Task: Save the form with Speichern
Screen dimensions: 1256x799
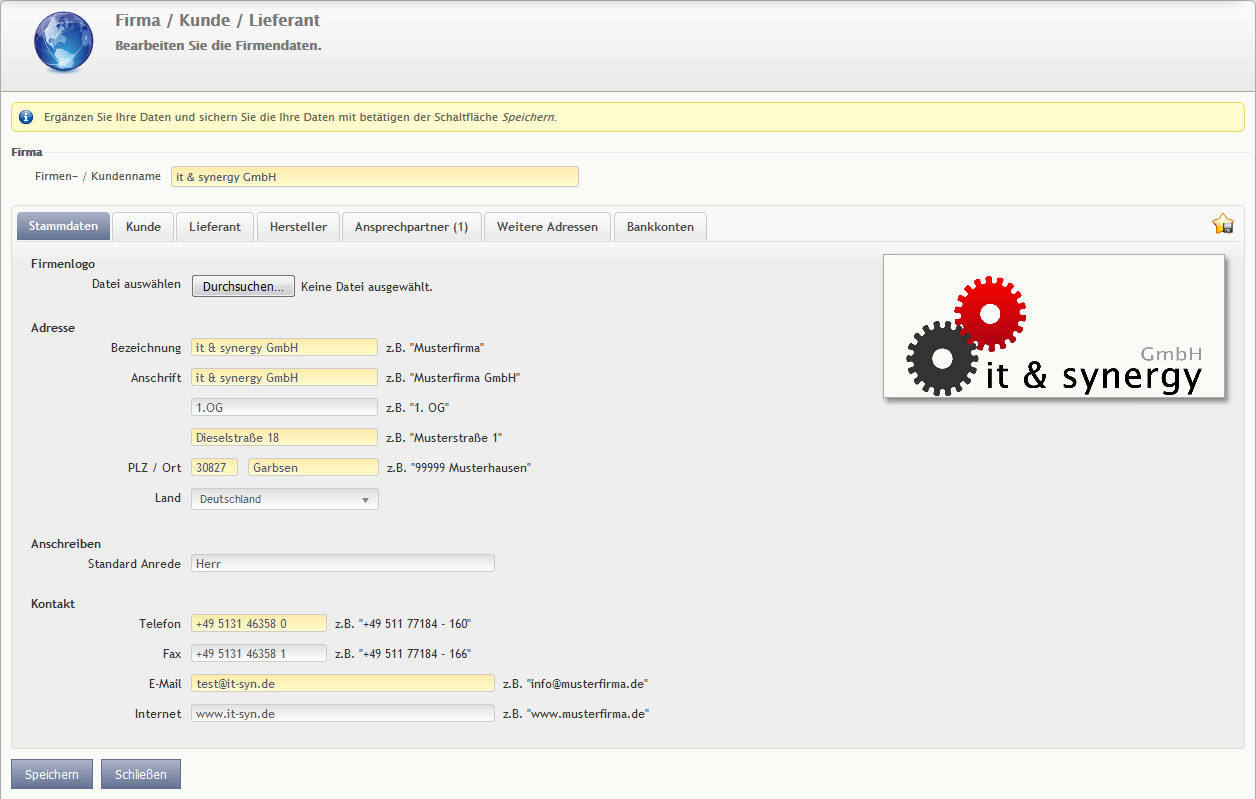Action: tap(52, 774)
